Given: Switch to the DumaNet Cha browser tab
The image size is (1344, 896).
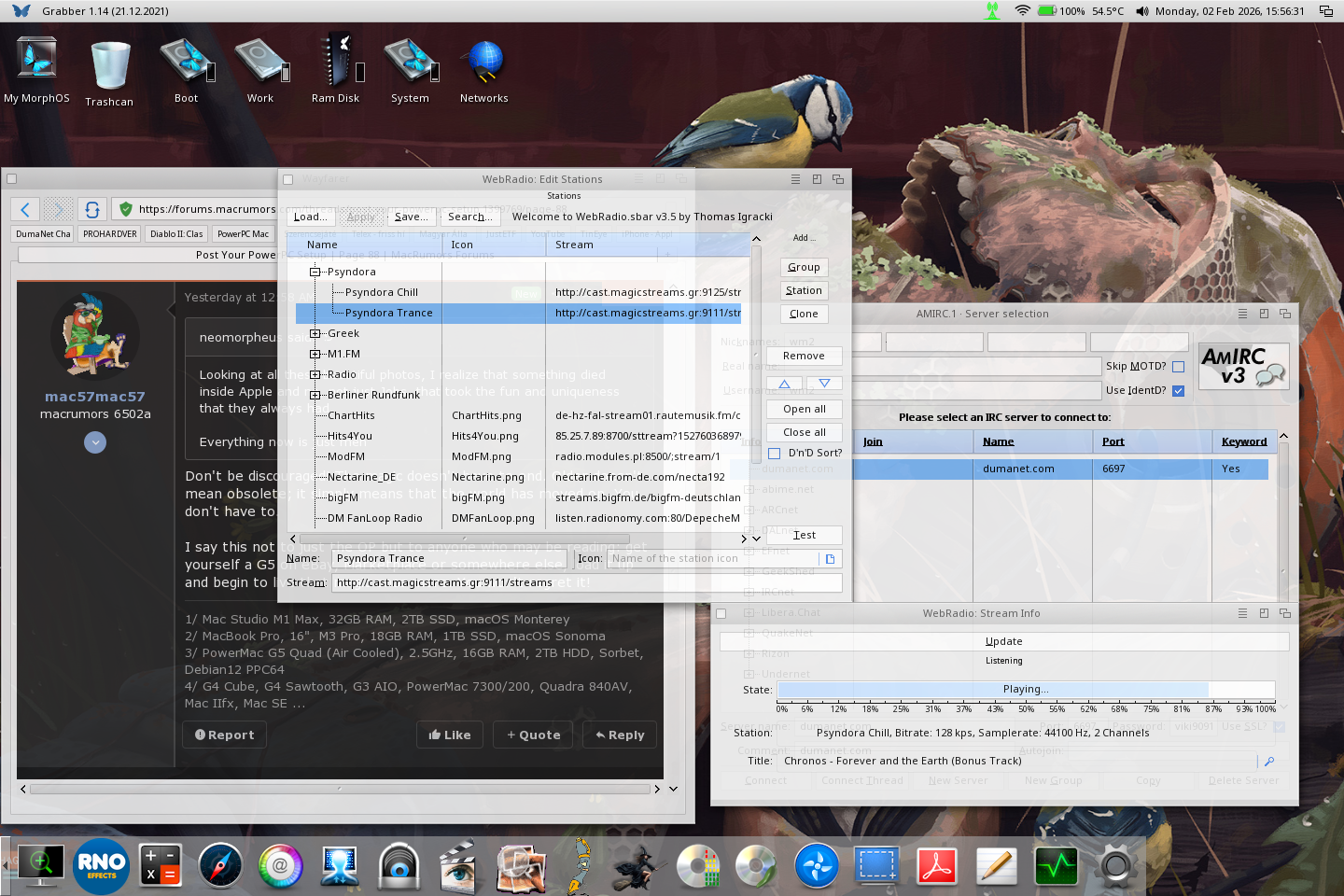Looking at the screenshot, I should (43, 234).
